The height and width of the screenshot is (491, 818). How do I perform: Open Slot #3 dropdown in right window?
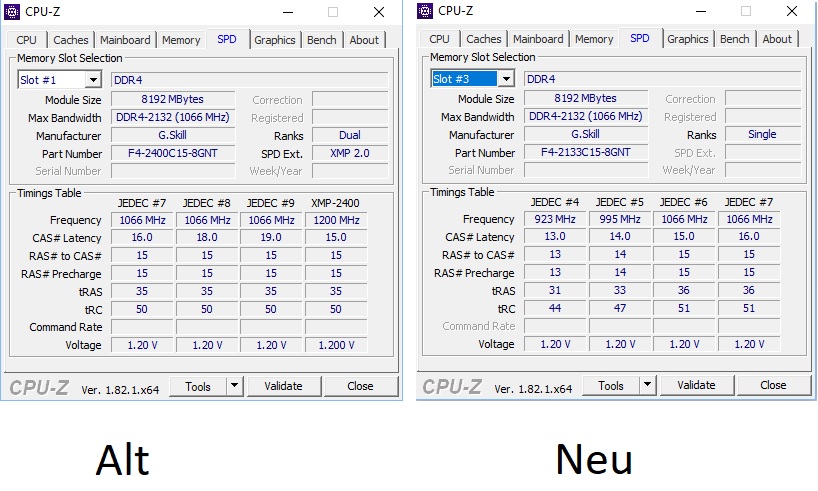tap(506, 79)
